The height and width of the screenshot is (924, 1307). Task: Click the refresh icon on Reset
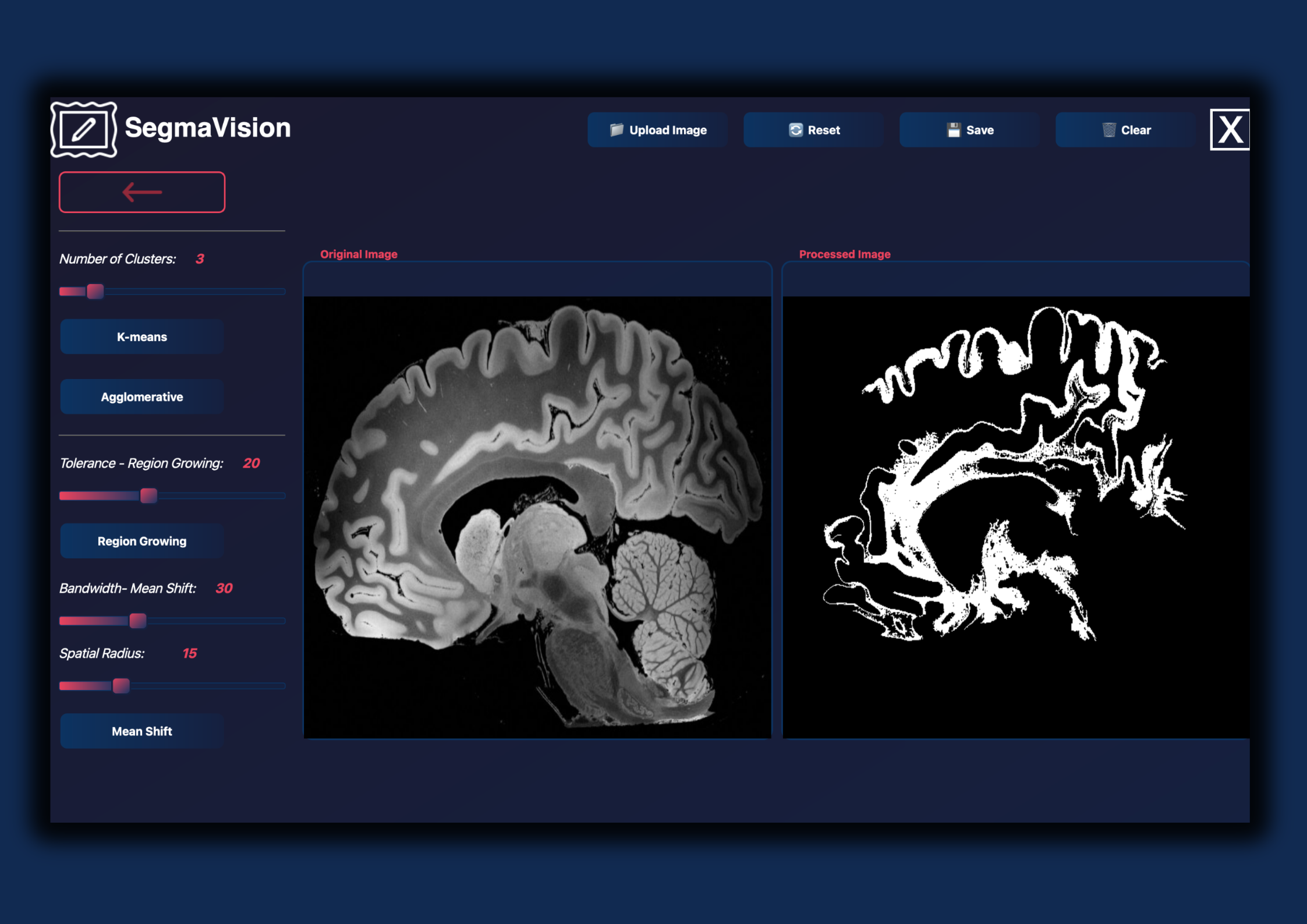[795, 130]
